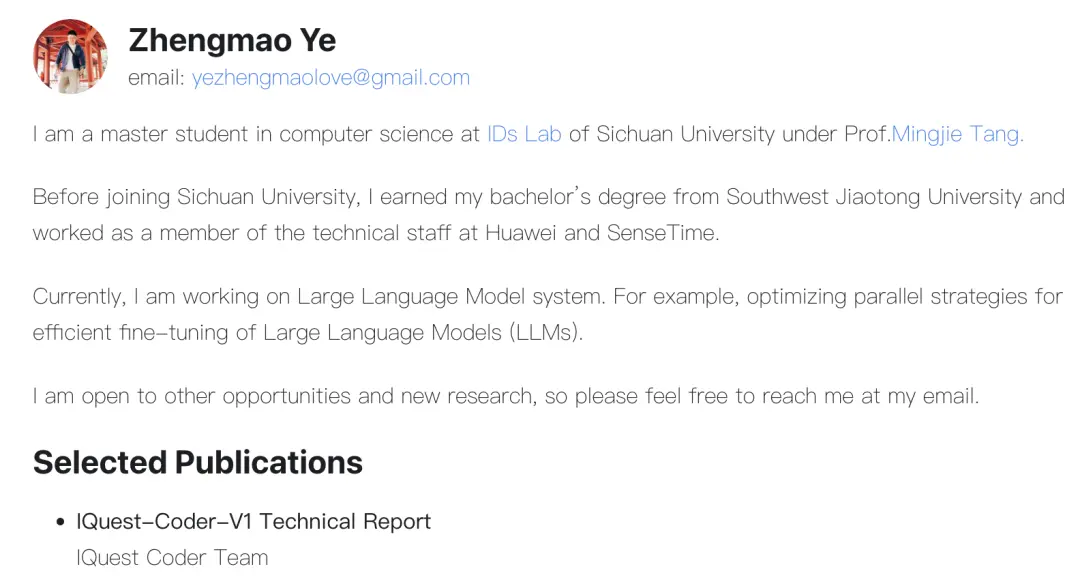Image resolution: width=1080 pixels, height=584 pixels.
Task: Click "Southwest Jiaotong University" in the text
Action: point(872,197)
